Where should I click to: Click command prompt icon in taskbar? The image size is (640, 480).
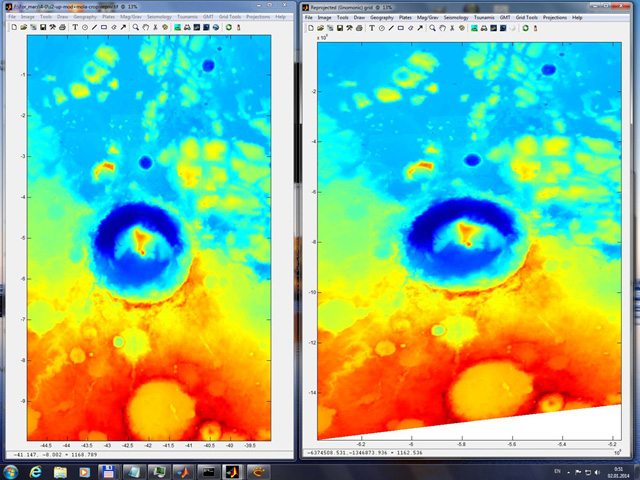click(209, 472)
